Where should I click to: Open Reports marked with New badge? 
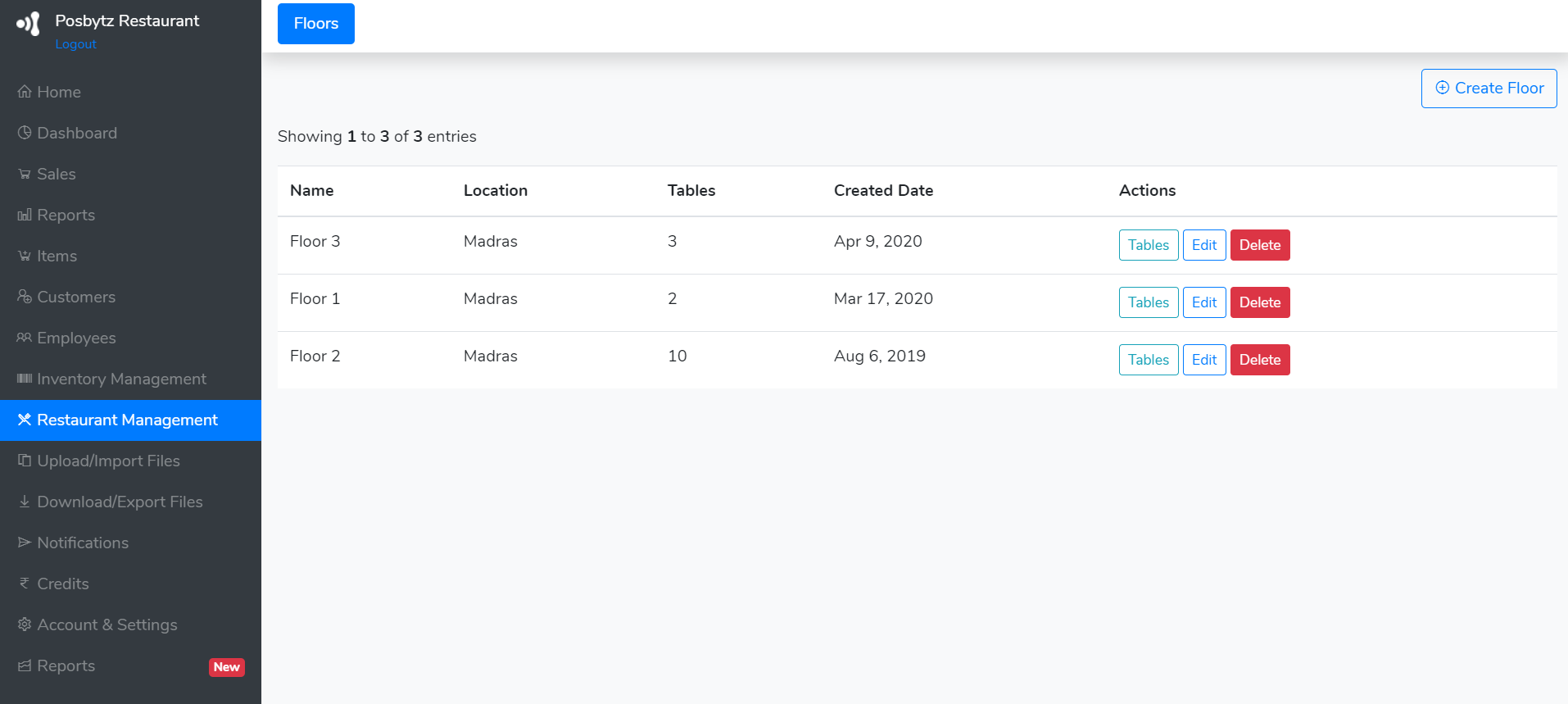pyautogui.click(x=66, y=666)
